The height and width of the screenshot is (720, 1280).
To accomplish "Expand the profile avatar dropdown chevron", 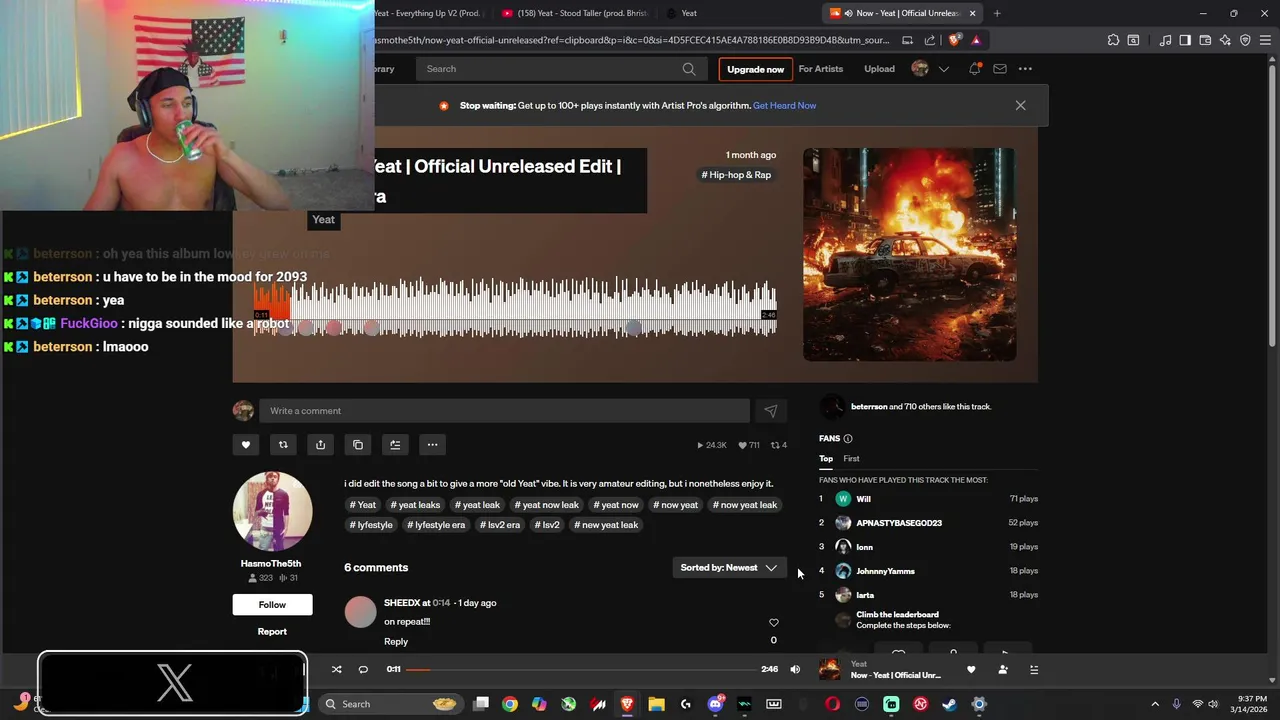I will coord(943,69).
